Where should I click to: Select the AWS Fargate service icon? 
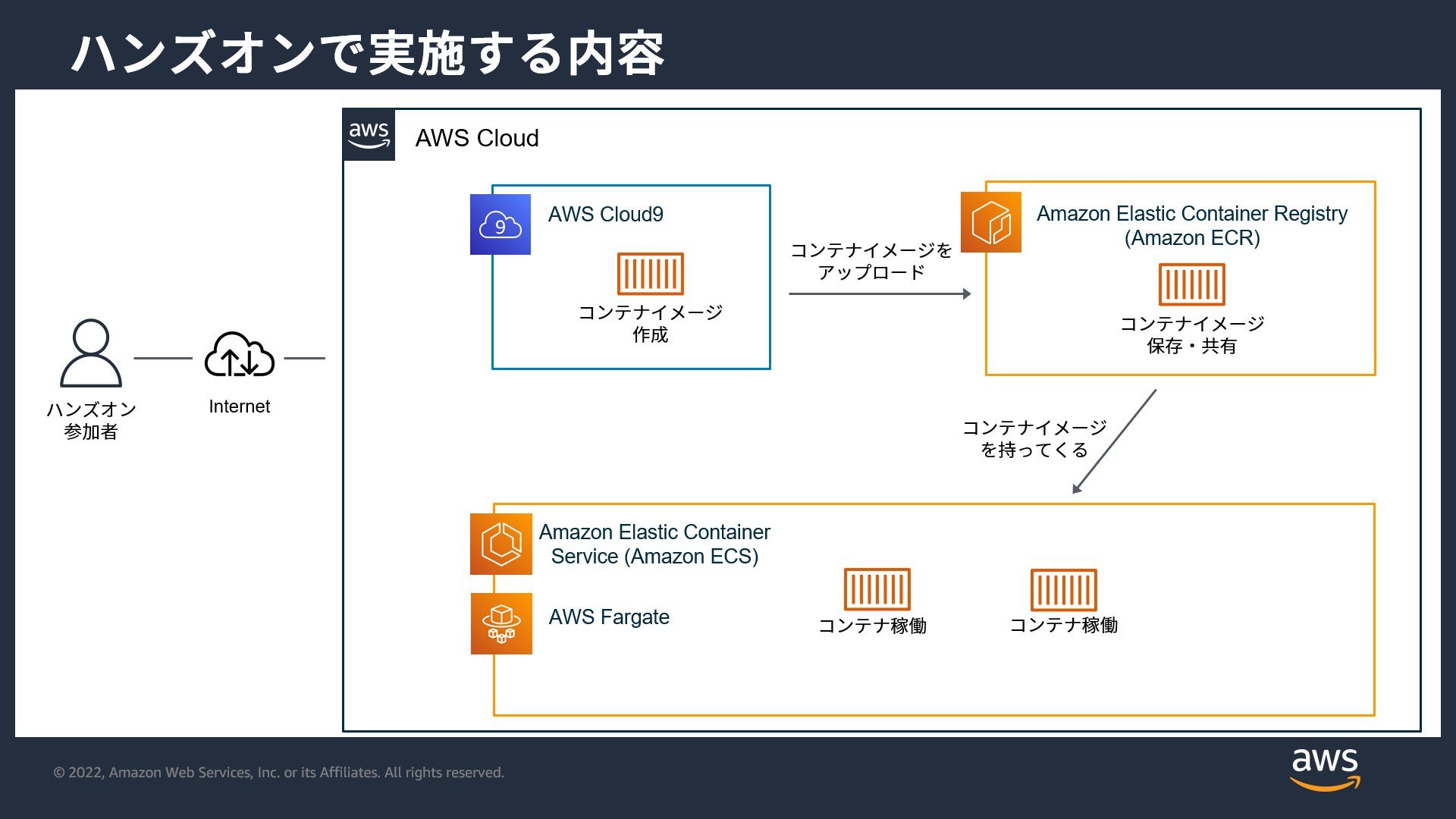coord(500,623)
